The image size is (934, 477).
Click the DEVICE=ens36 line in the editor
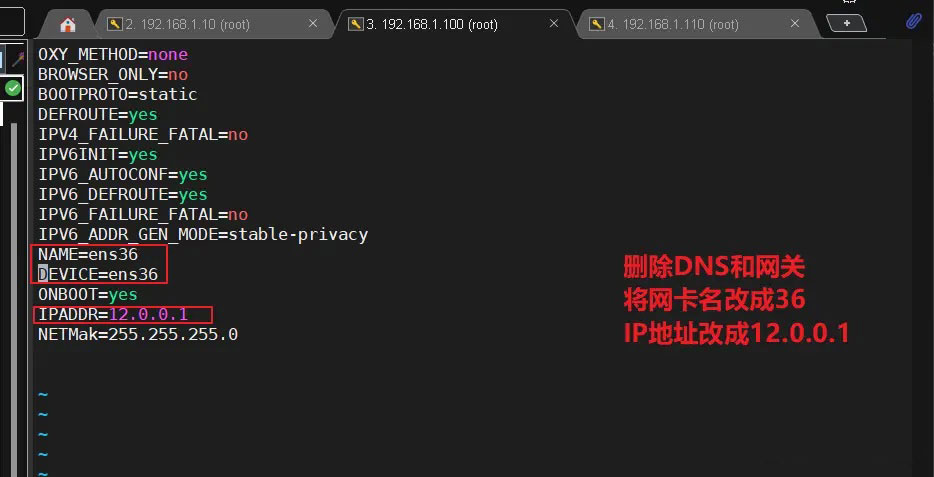[98, 274]
